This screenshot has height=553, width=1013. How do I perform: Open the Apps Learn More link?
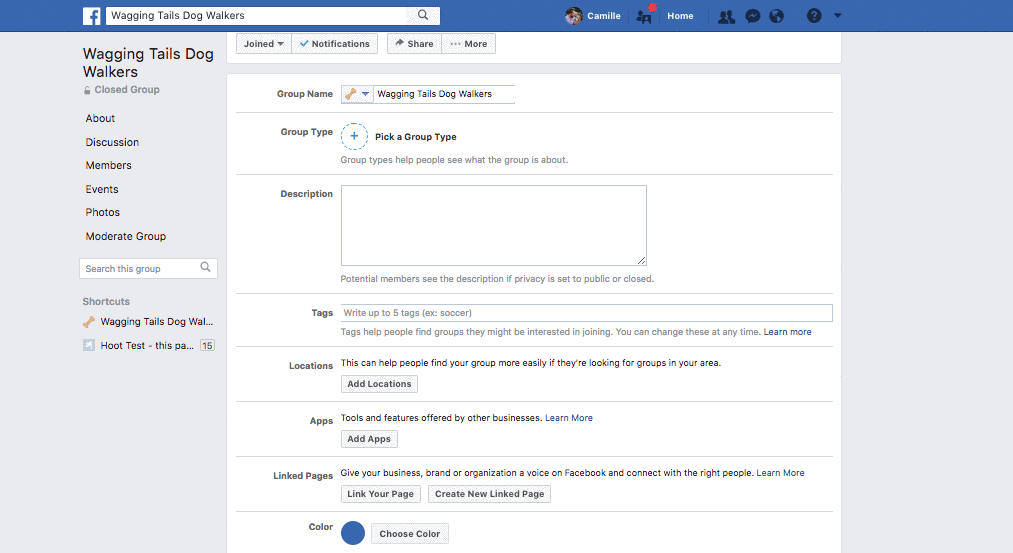tap(569, 418)
